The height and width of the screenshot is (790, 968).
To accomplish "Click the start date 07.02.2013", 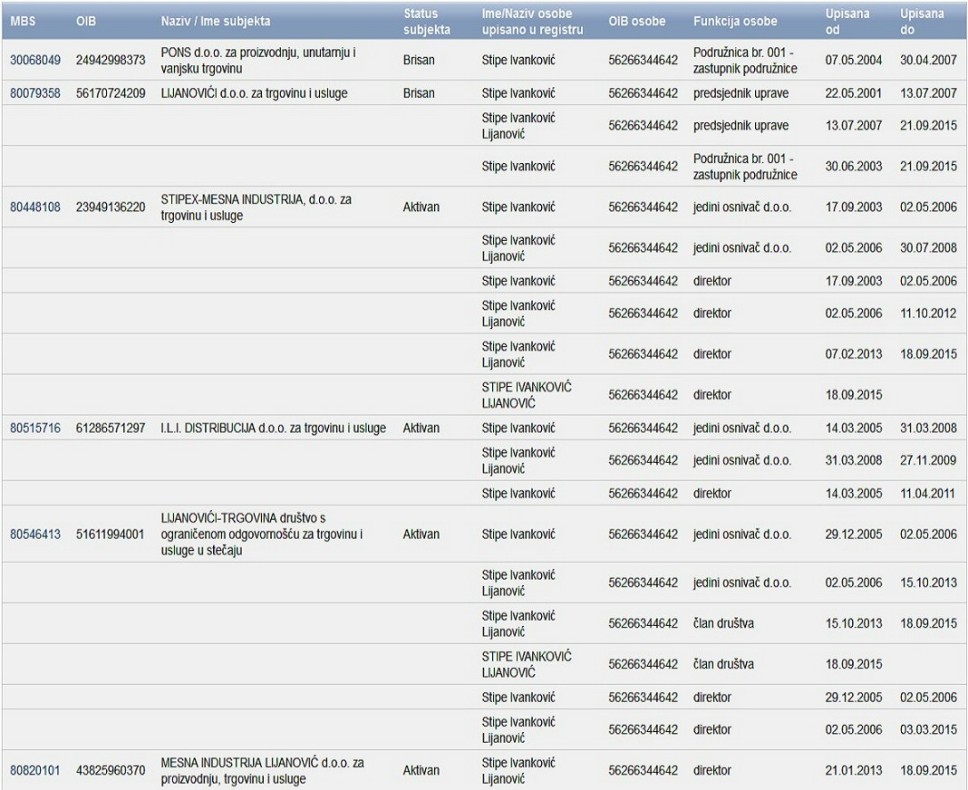I will coord(853,354).
